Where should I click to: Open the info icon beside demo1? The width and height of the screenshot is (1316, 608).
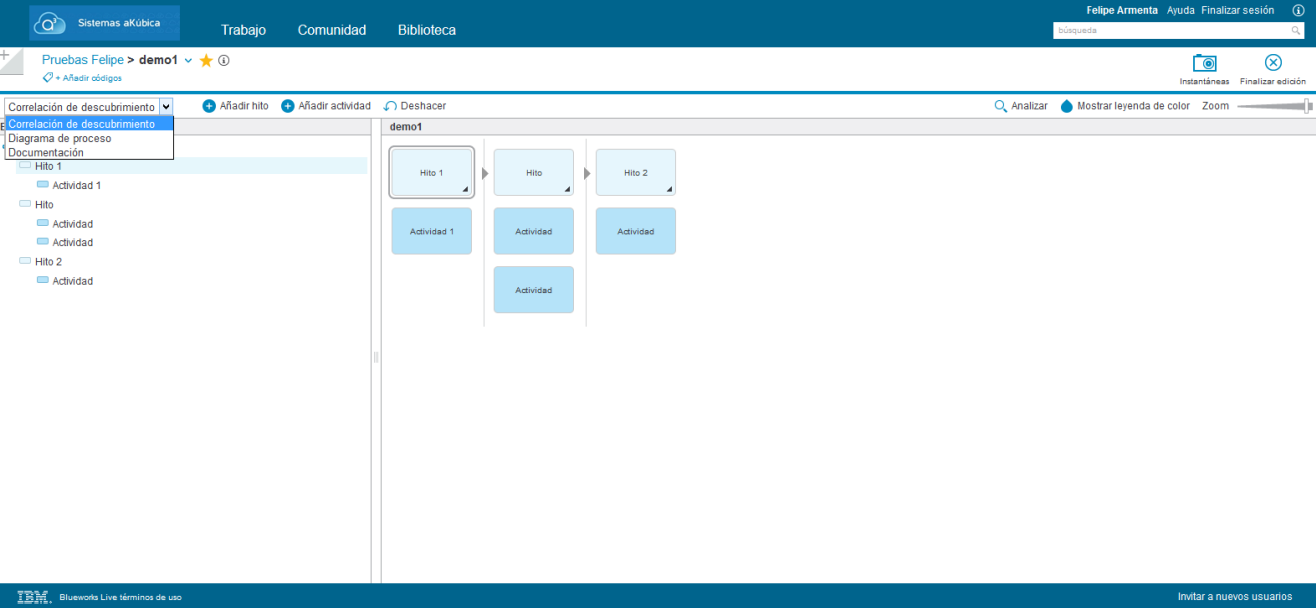point(224,60)
